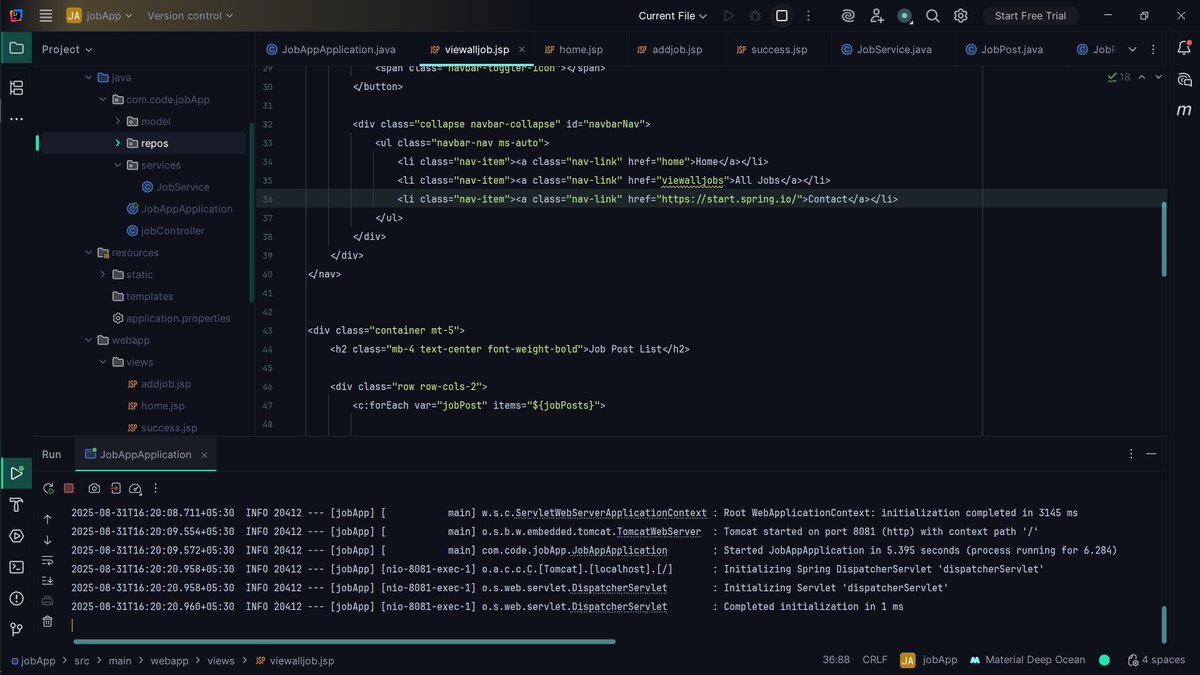The width and height of the screenshot is (1200, 675).
Task: Open More tool windows ellipsis in left sidebar
Action: click(16, 119)
